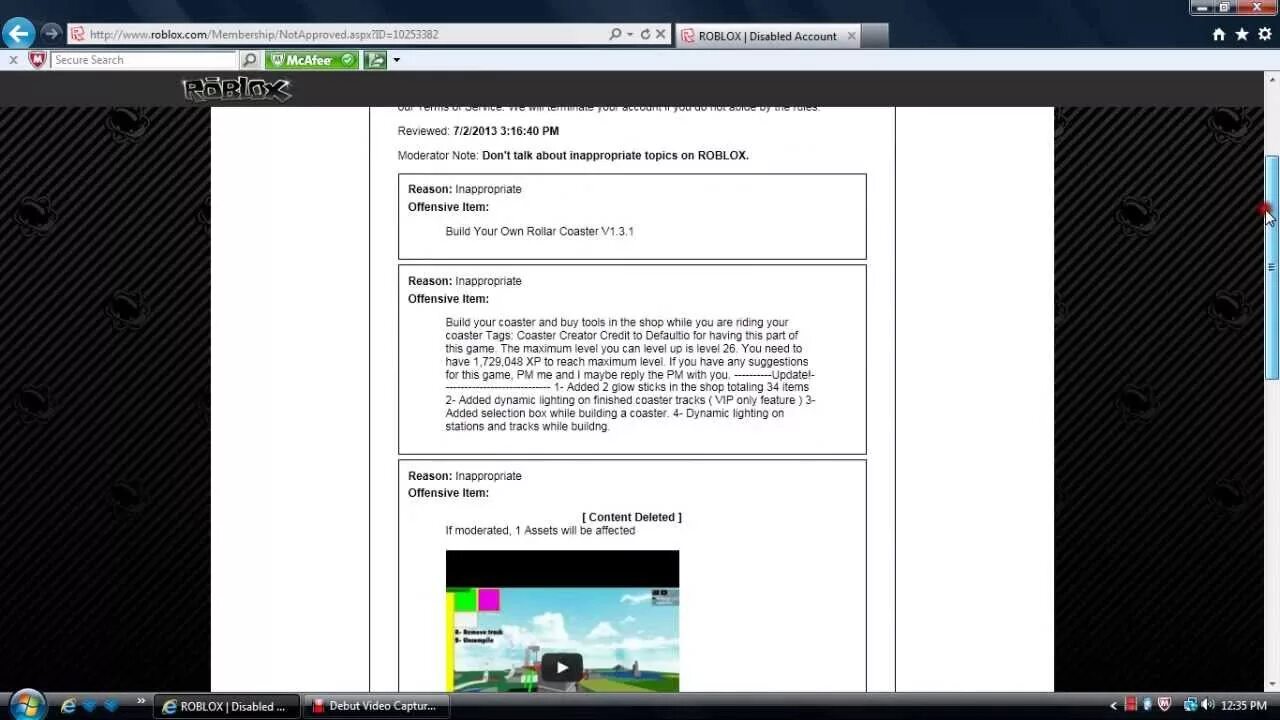
Task: Click the Refresh page icon
Action: click(645, 34)
